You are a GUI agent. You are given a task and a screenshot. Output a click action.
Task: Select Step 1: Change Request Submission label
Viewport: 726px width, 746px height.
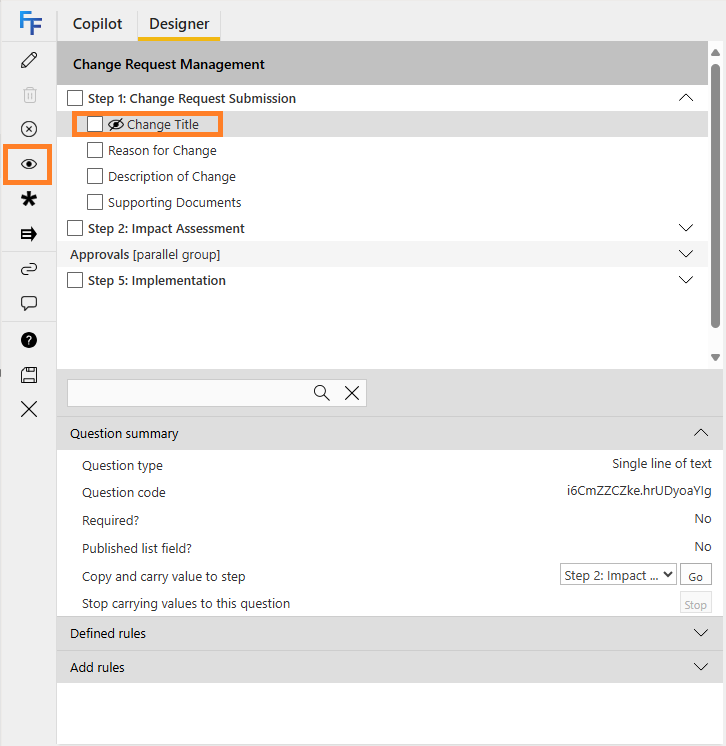(192, 98)
